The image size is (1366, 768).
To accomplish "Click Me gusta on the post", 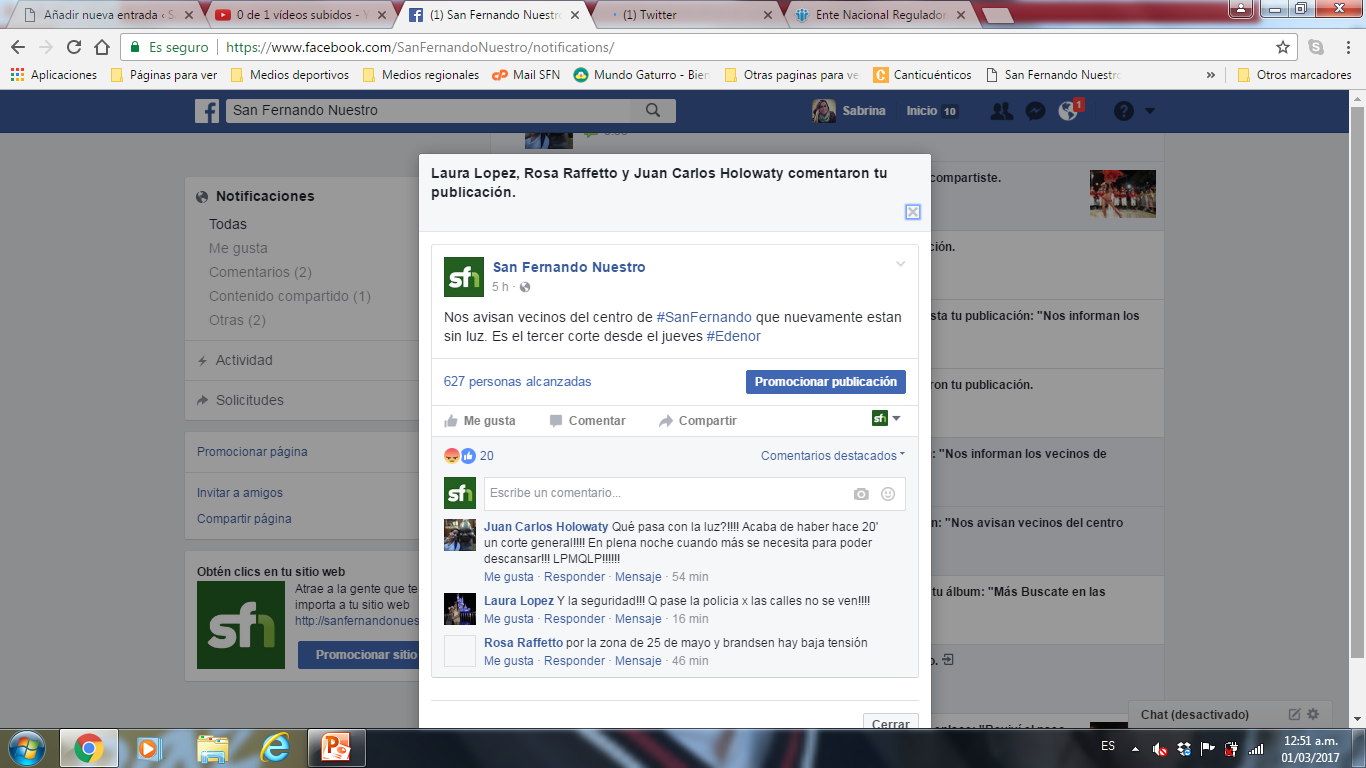I will click(x=480, y=421).
